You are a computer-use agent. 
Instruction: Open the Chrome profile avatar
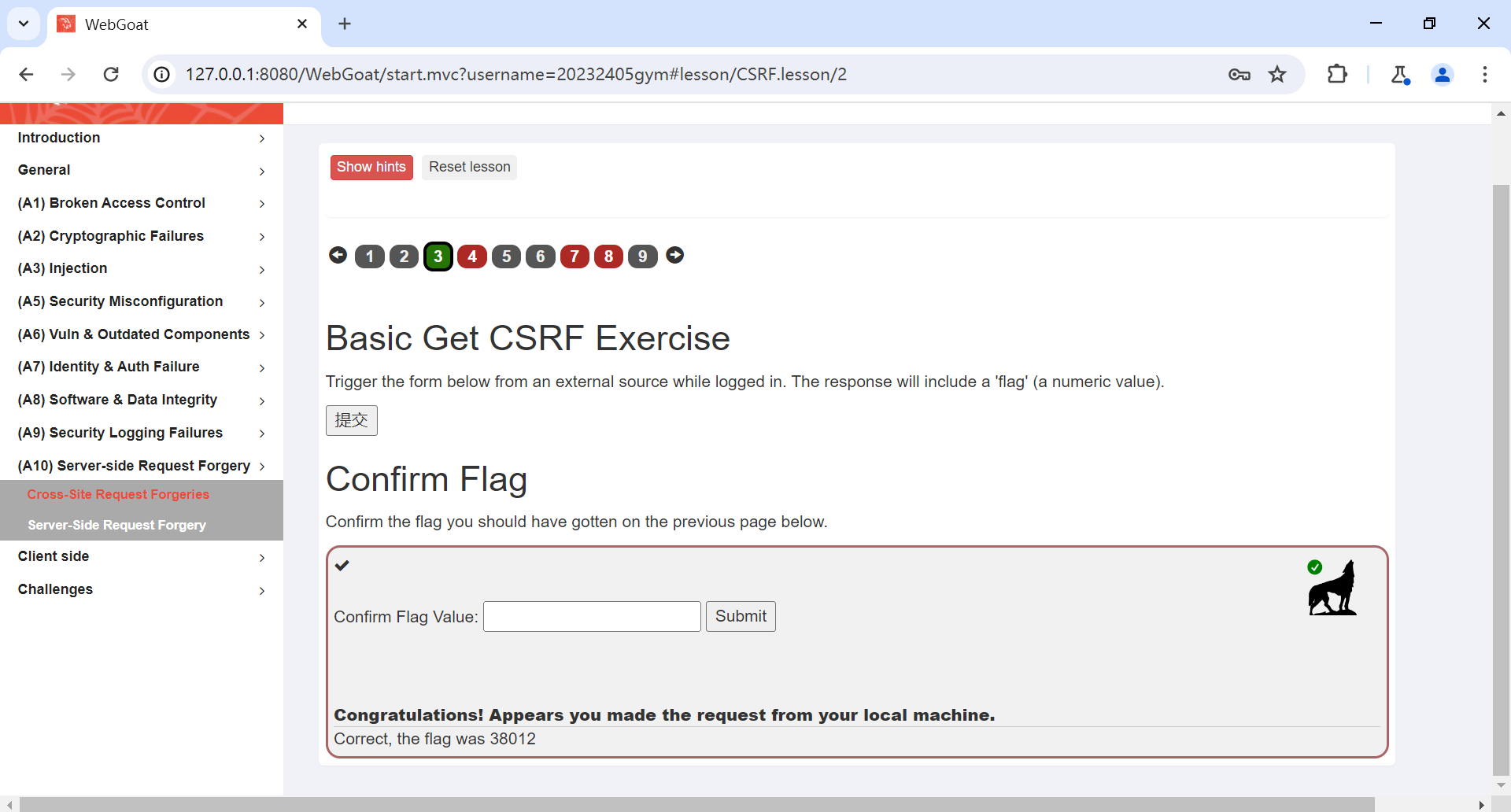click(x=1443, y=74)
